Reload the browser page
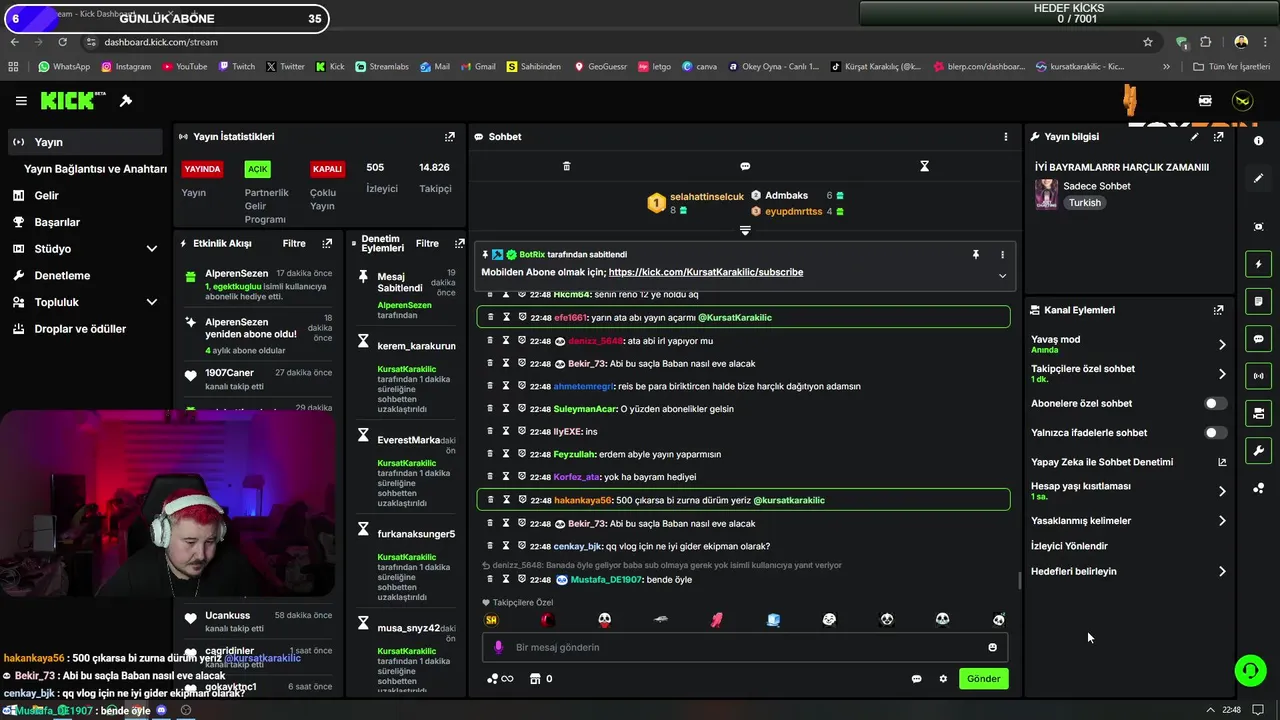 coord(62,42)
